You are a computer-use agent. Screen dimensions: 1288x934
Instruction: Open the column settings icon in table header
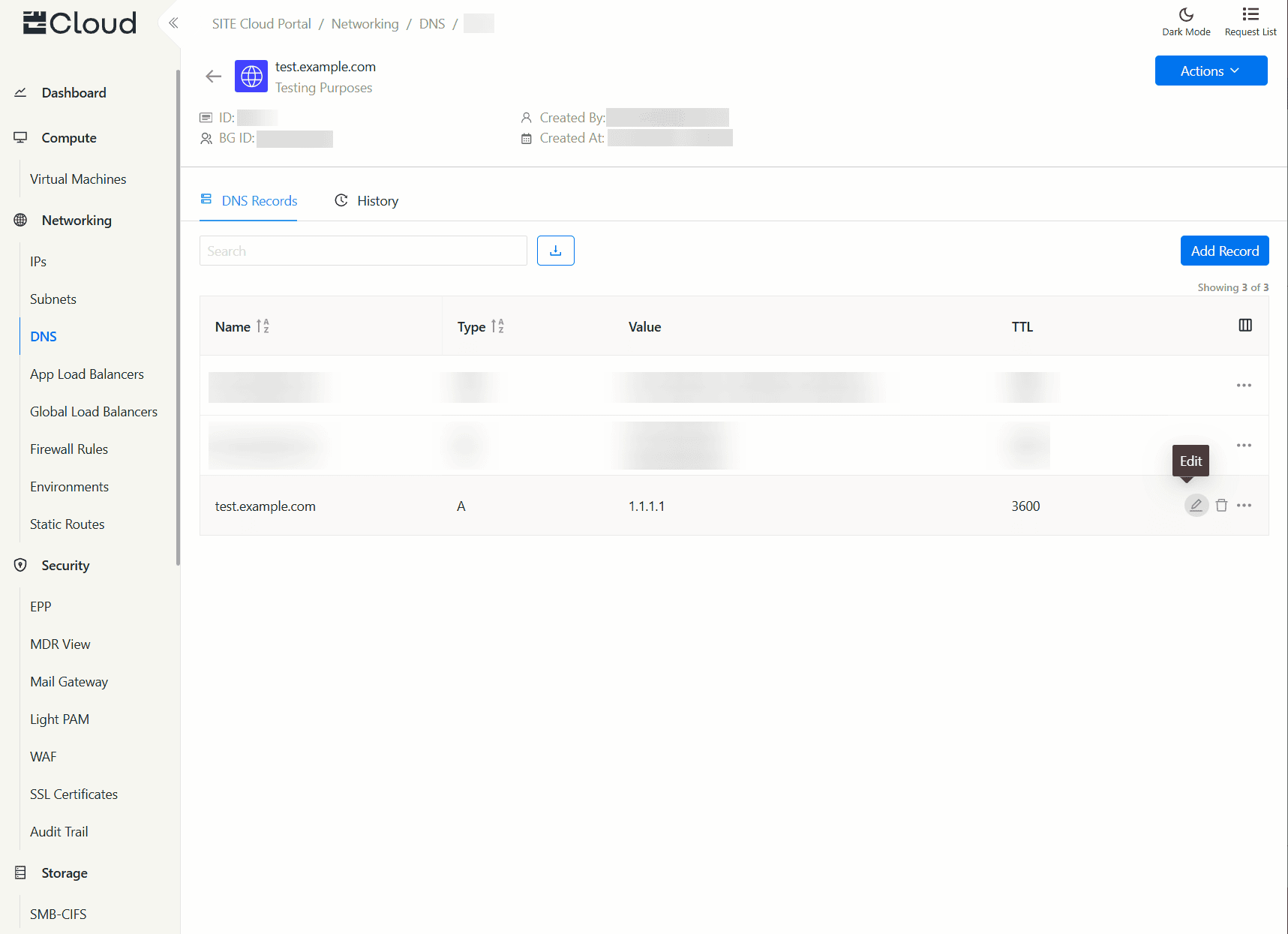tap(1244, 326)
